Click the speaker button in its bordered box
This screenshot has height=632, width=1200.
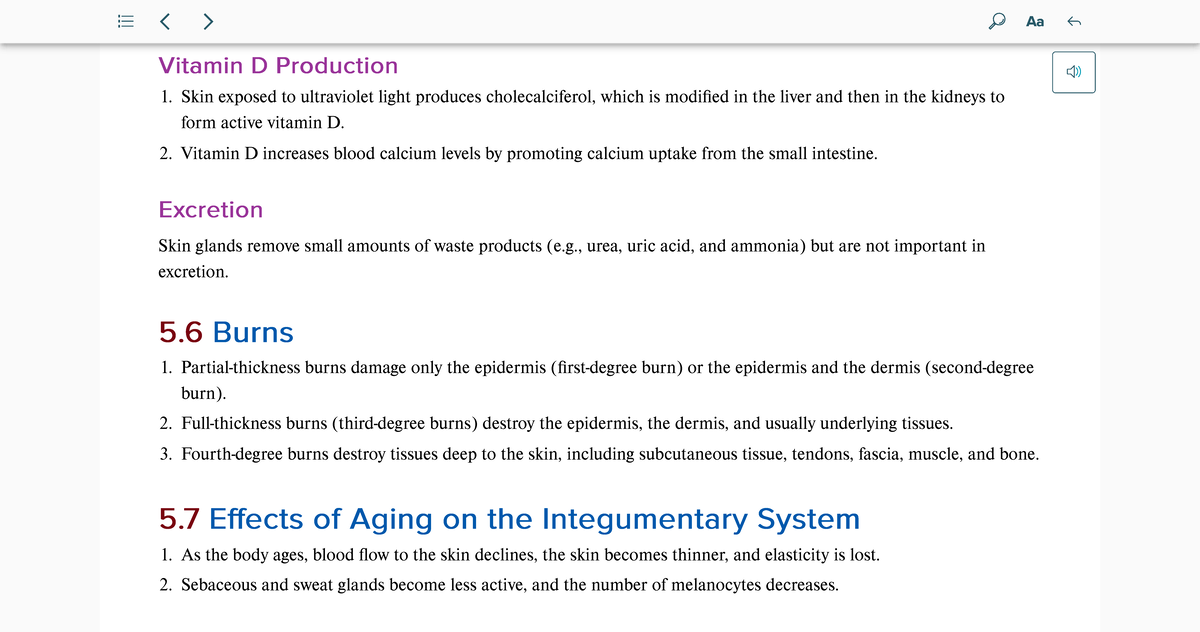[1073, 71]
